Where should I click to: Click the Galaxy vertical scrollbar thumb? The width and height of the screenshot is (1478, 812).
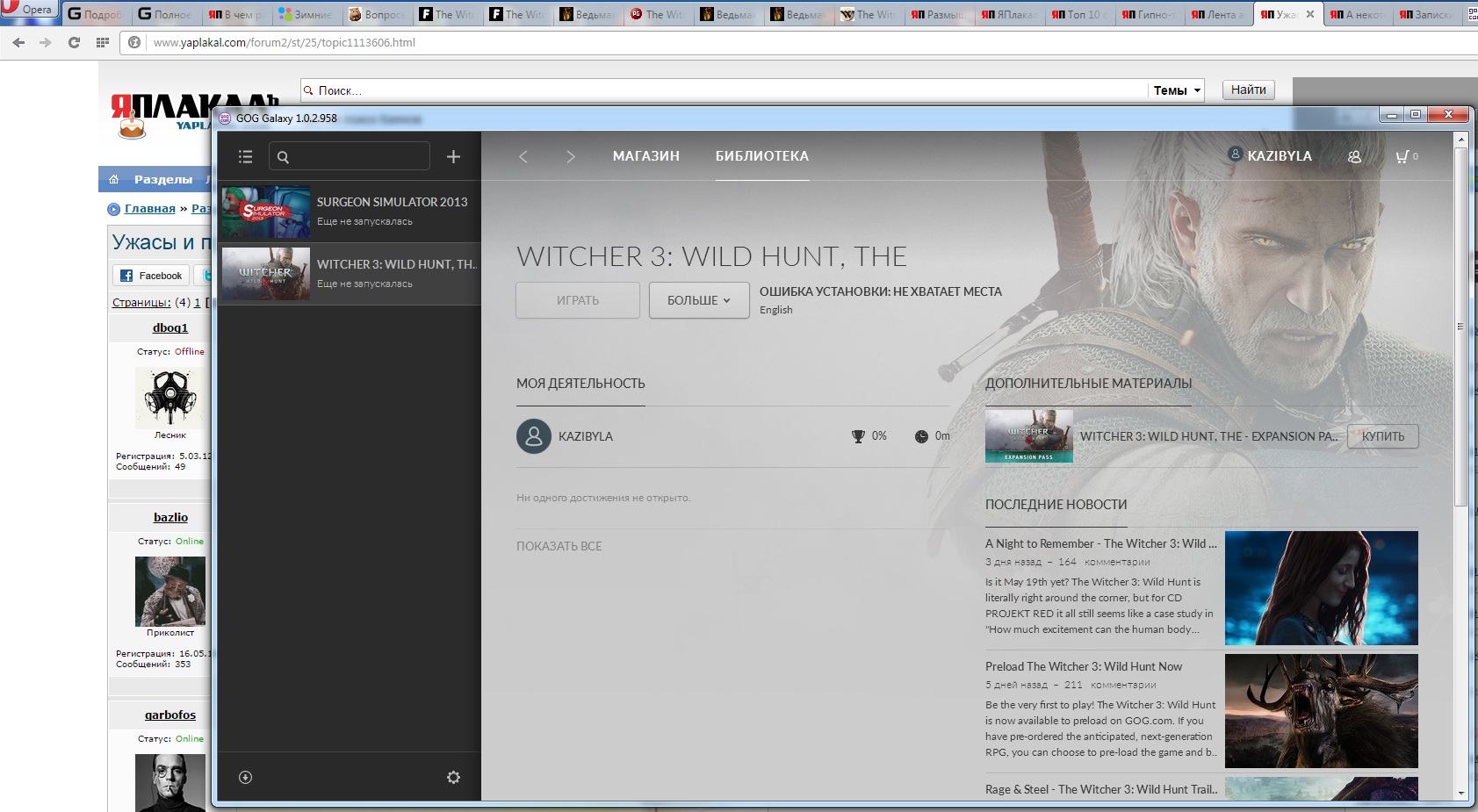click(1460, 325)
